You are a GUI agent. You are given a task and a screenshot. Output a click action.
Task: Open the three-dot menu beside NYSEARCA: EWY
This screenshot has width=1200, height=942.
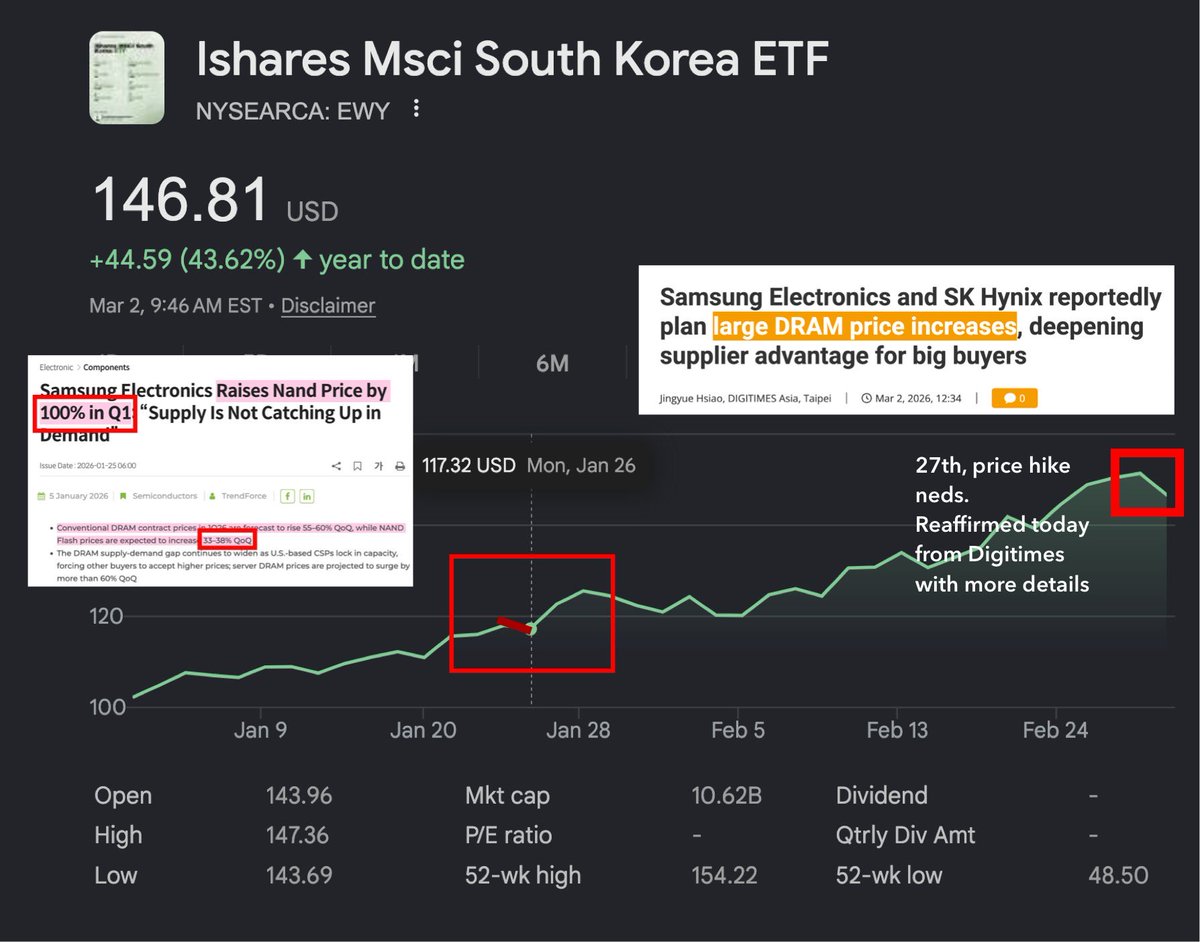417,109
